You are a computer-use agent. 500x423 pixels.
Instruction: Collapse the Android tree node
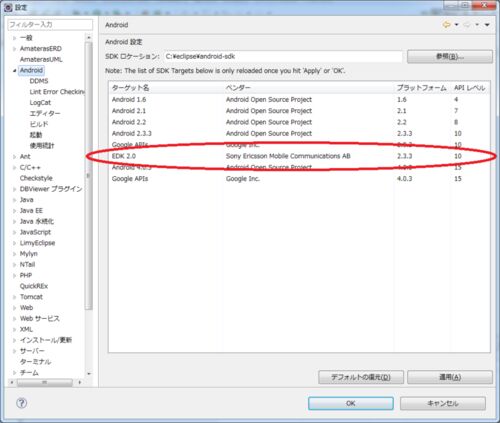[14, 70]
